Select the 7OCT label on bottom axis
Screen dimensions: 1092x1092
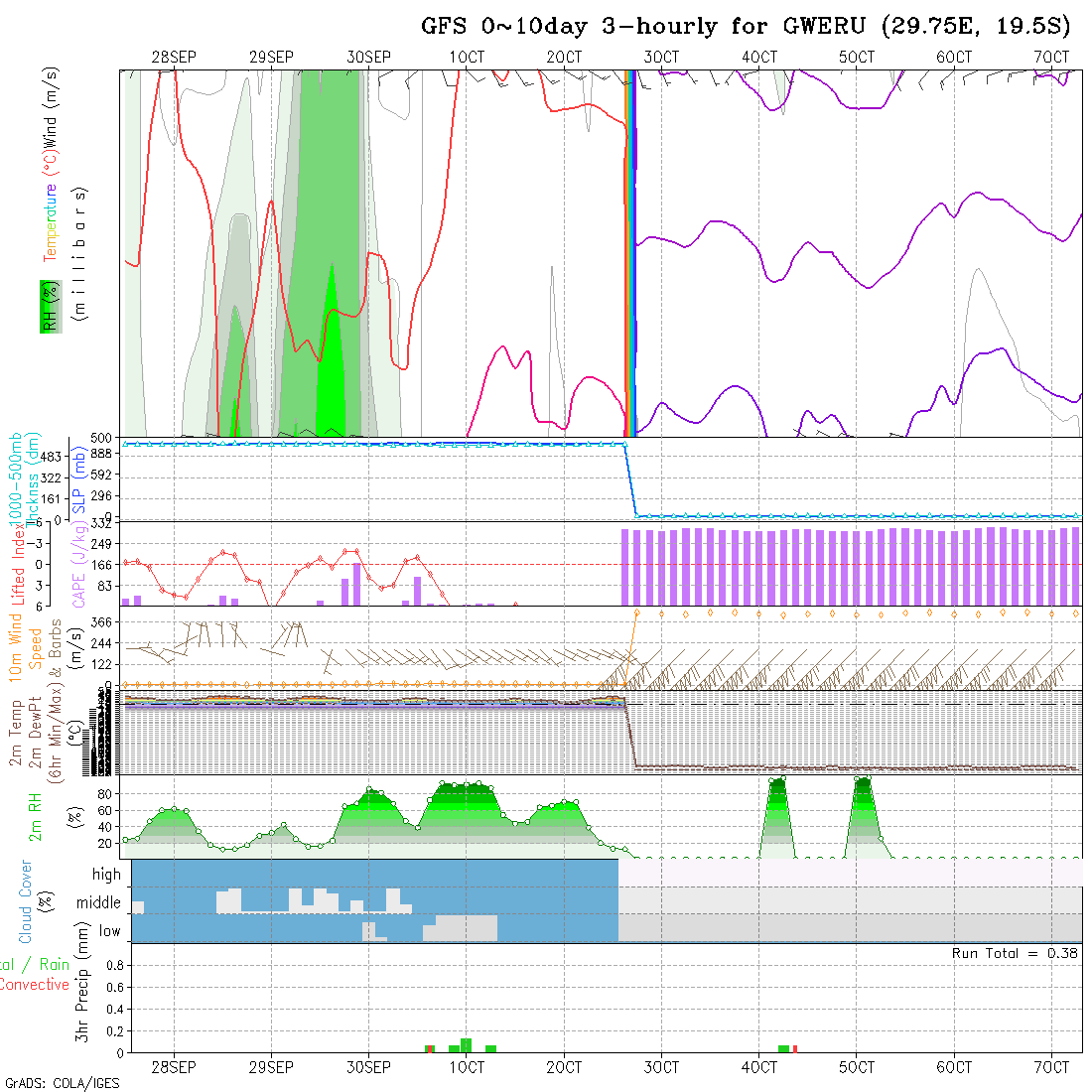click(1051, 1067)
